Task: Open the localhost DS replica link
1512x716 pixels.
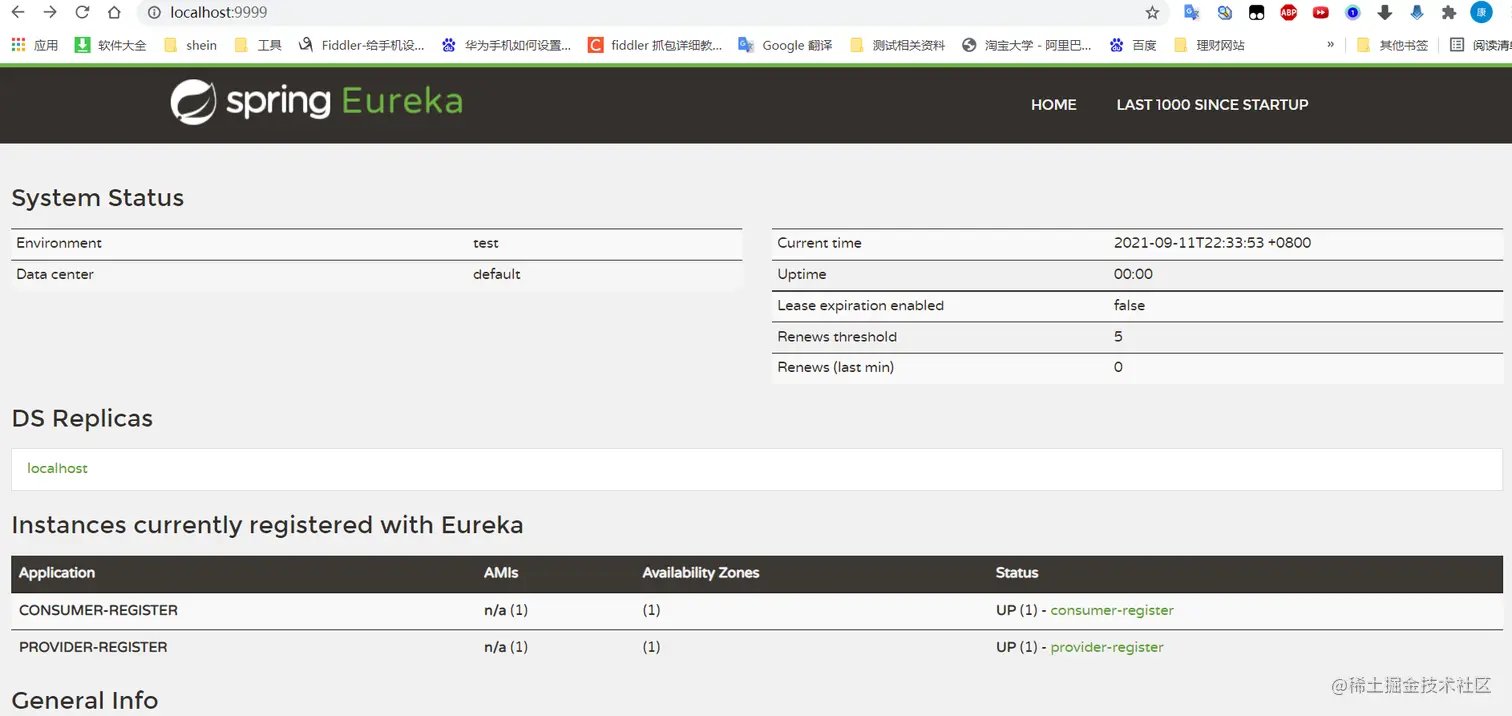Action: tap(57, 468)
